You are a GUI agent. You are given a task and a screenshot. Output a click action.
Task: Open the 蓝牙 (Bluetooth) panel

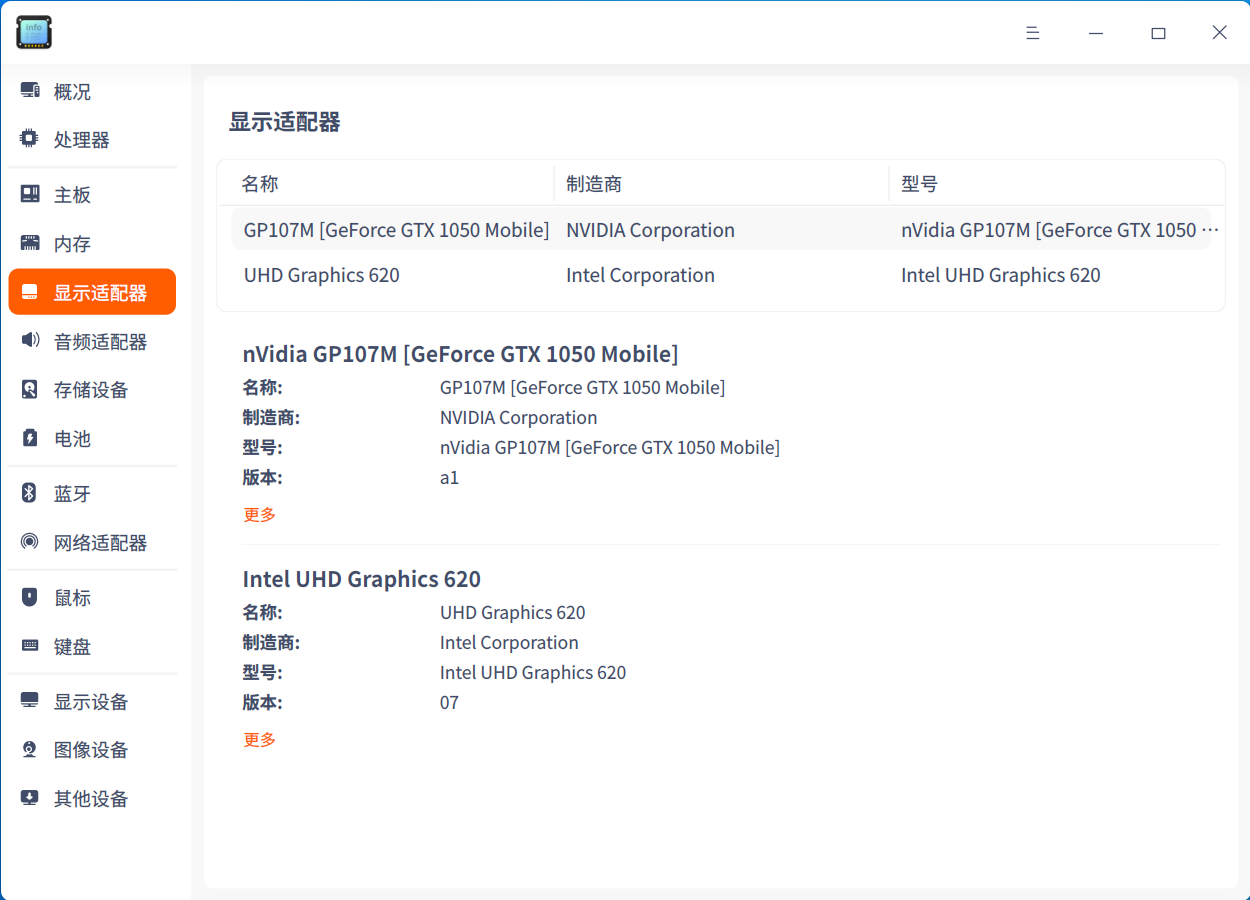(x=72, y=493)
